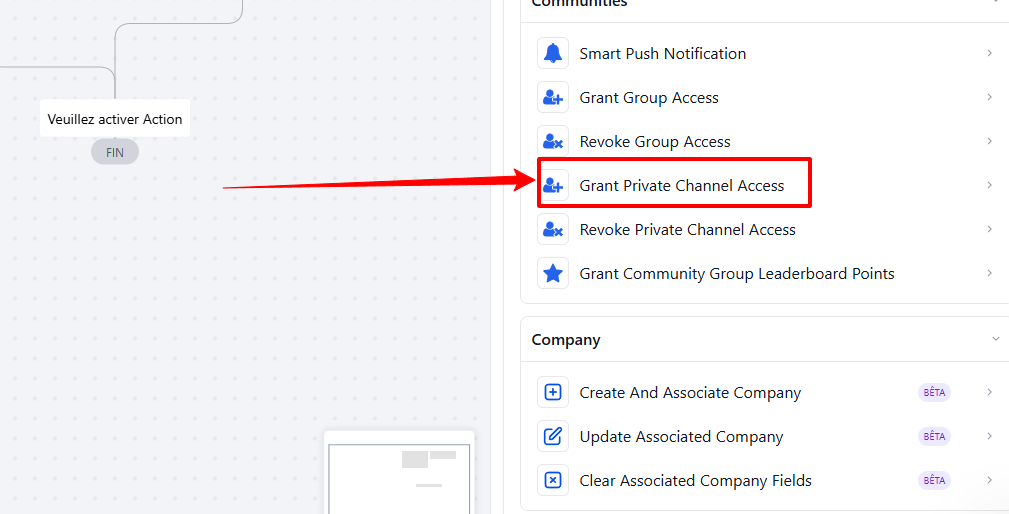Click the Update Associated Company label

pyautogui.click(x=681, y=437)
